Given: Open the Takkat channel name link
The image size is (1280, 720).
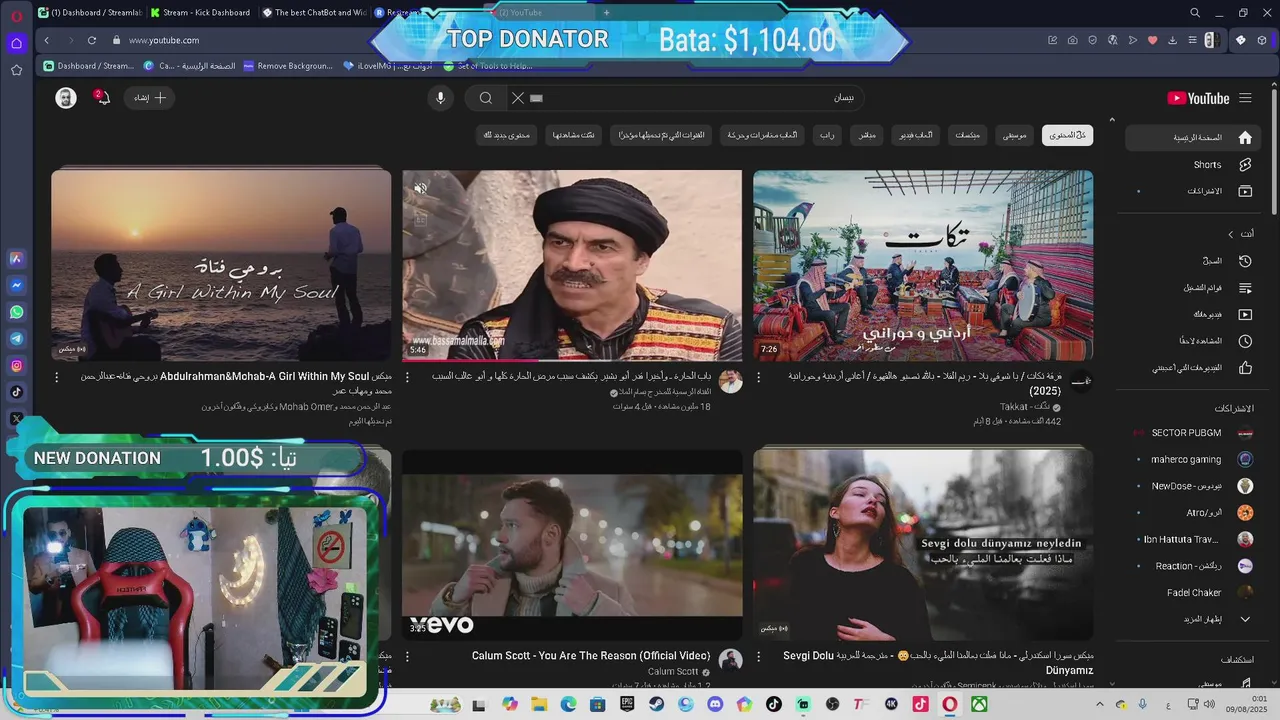Looking at the screenshot, I should click(1024, 407).
